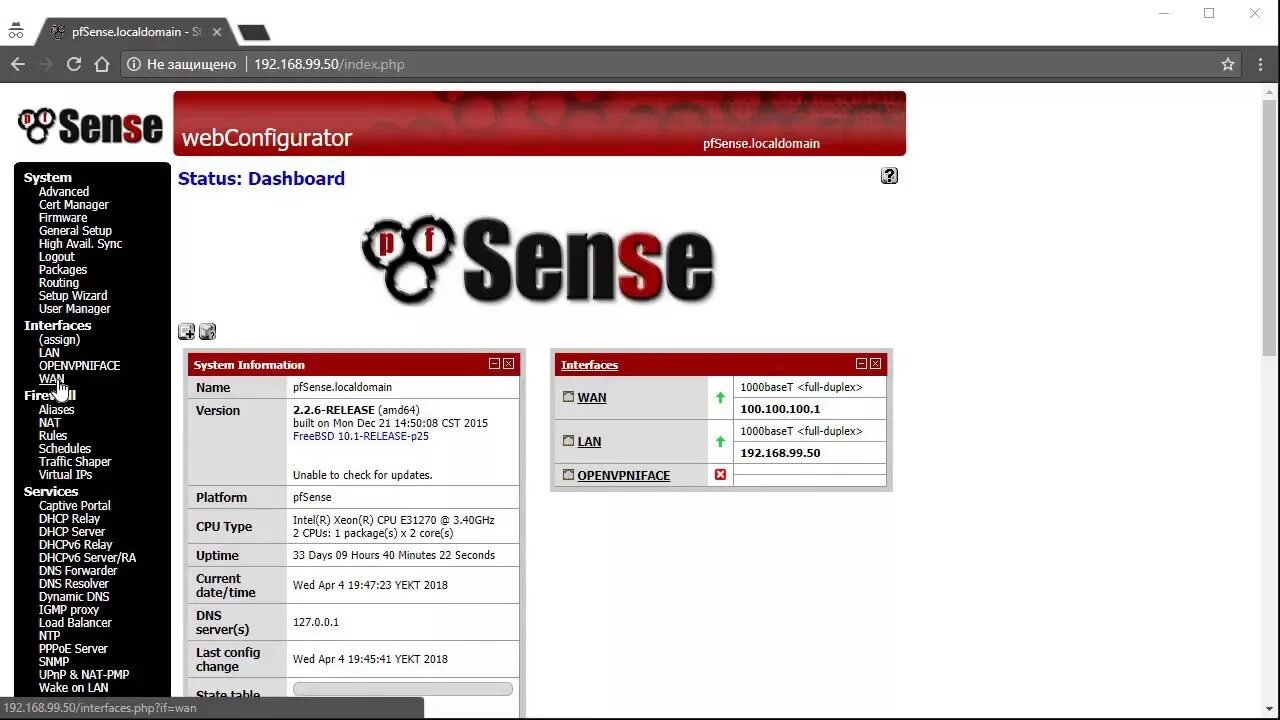Viewport: 1280px width, 720px height.
Task: Click the Interfaces heading in the sidebar
Action: [57, 326]
